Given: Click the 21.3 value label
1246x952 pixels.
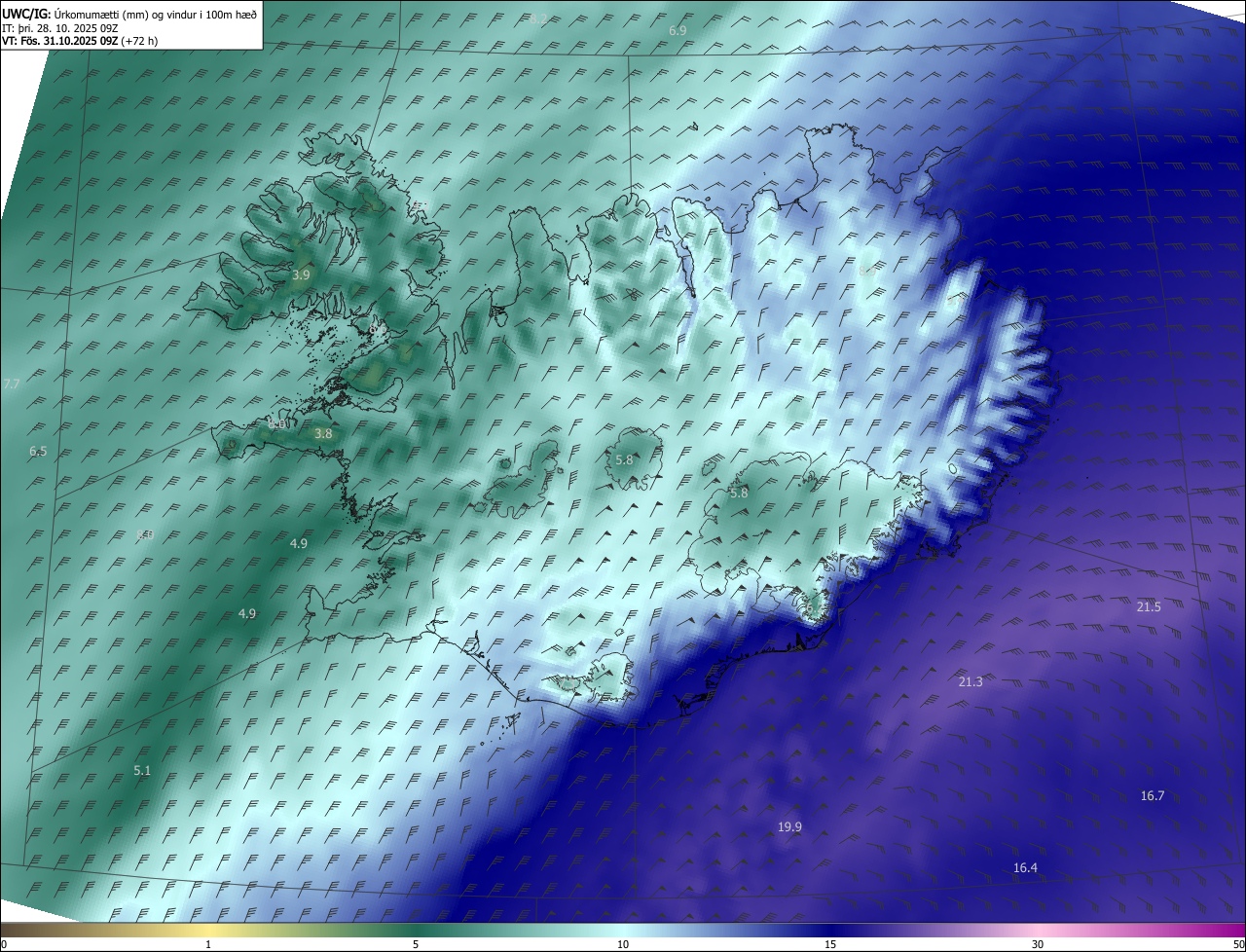Looking at the screenshot, I should click(x=971, y=681).
